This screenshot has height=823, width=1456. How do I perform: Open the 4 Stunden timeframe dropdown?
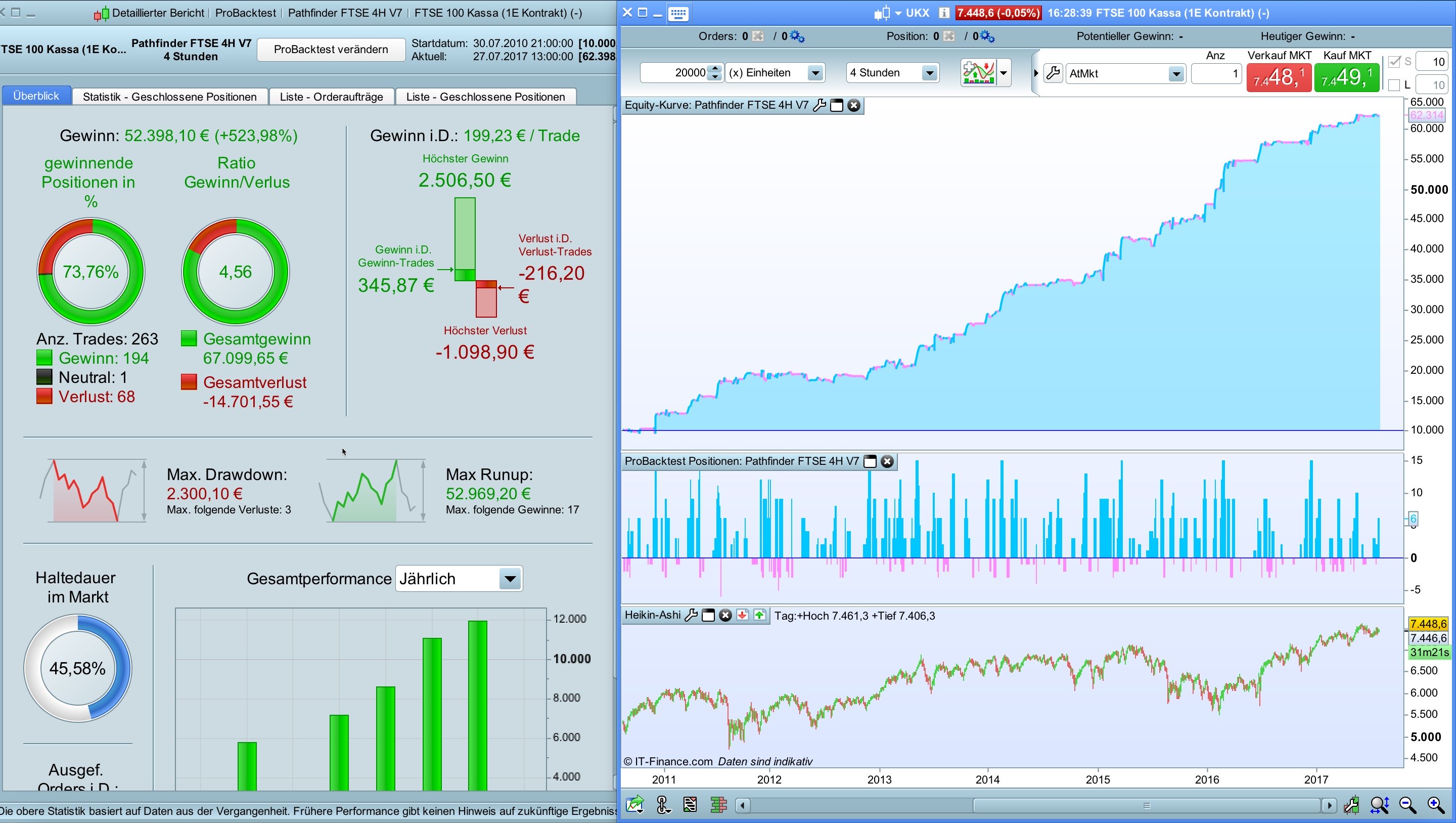click(x=929, y=73)
